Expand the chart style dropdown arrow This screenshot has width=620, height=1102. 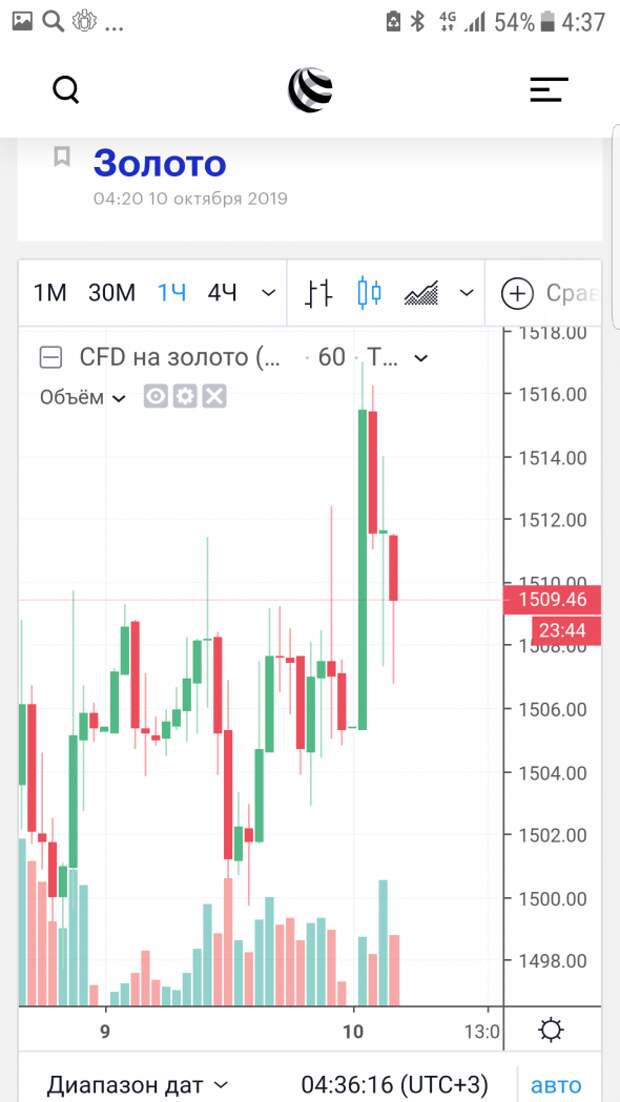(467, 292)
